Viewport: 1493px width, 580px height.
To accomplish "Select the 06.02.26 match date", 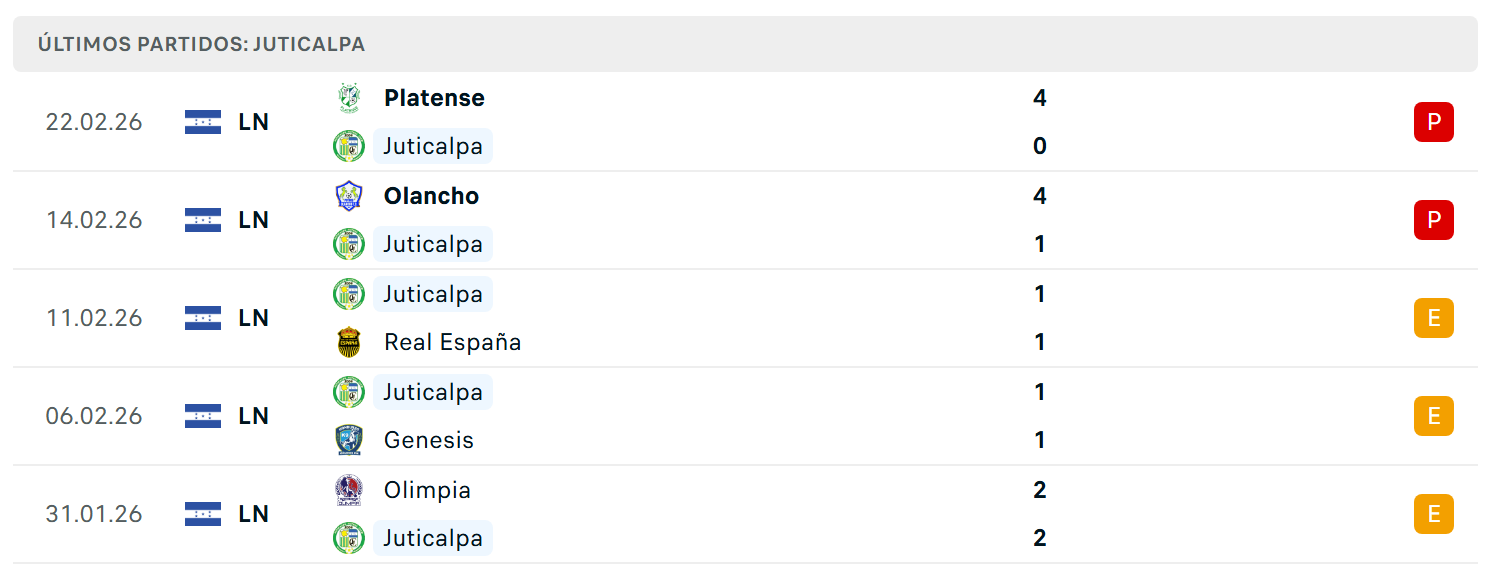I will coord(94,416).
